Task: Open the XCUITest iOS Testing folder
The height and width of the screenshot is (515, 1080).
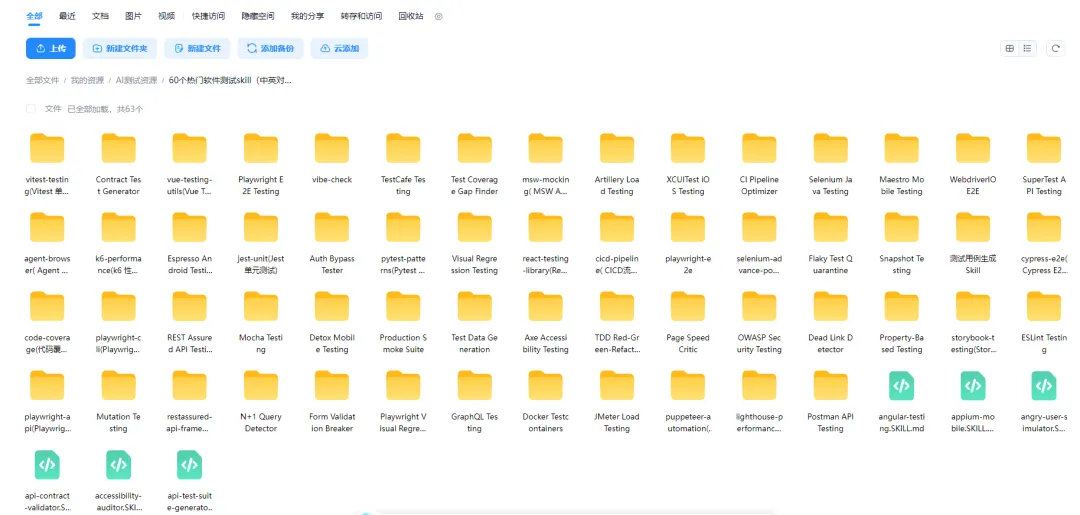Action: (x=688, y=149)
